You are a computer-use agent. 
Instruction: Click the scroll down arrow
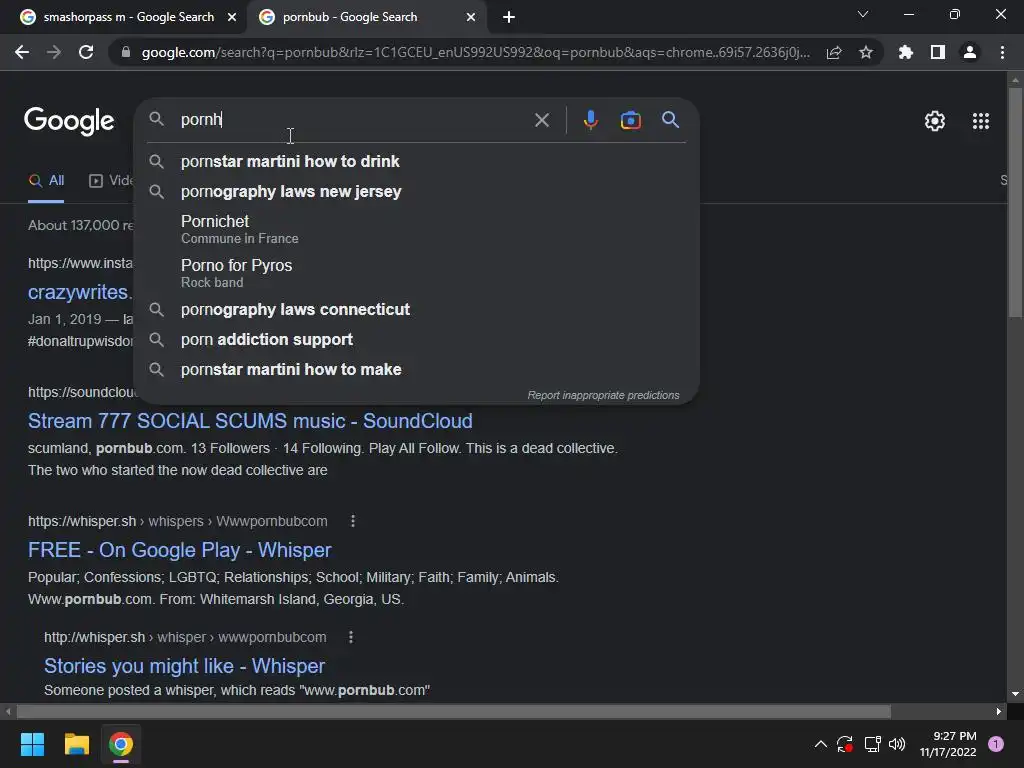pos(1015,694)
